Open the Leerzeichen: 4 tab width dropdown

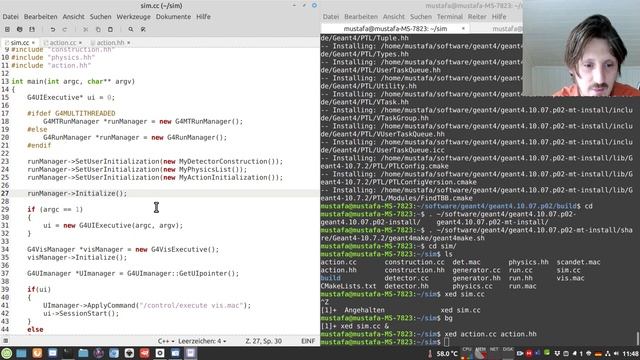coord(202,341)
